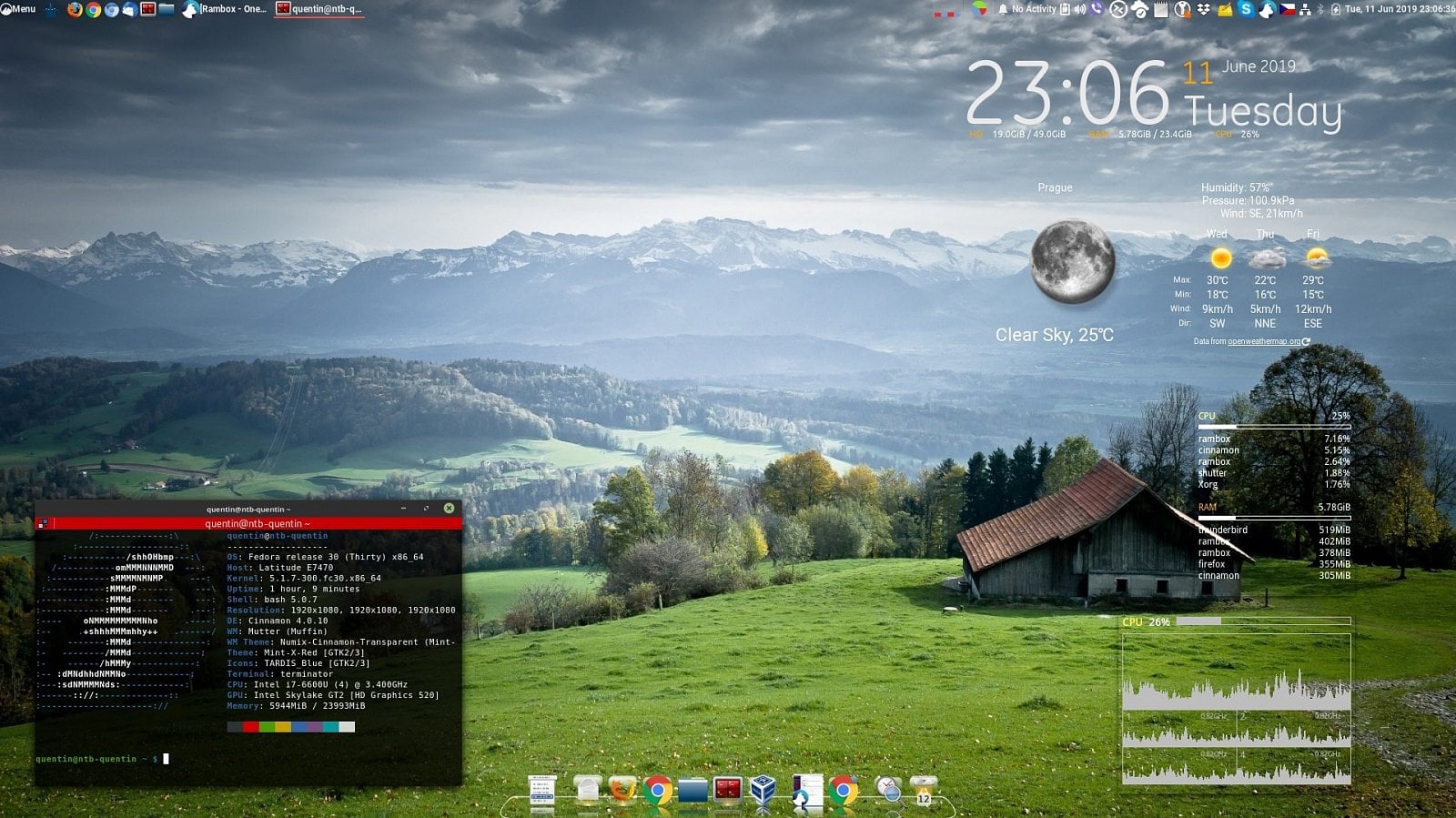This screenshot has height=818, width=1456.
Task: Open the file manager from top panel
Action: coord(167,9)
